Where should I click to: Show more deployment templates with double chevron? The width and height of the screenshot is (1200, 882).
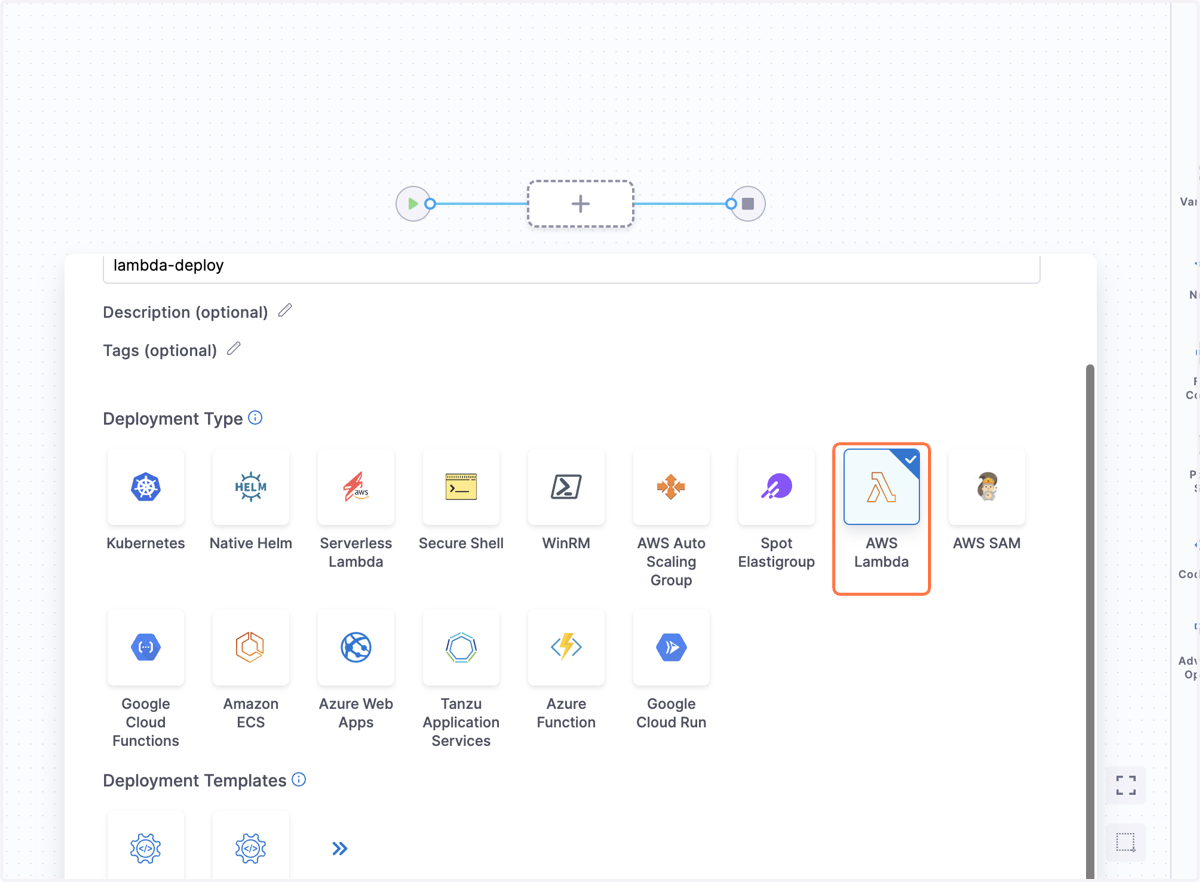(340, 849)
